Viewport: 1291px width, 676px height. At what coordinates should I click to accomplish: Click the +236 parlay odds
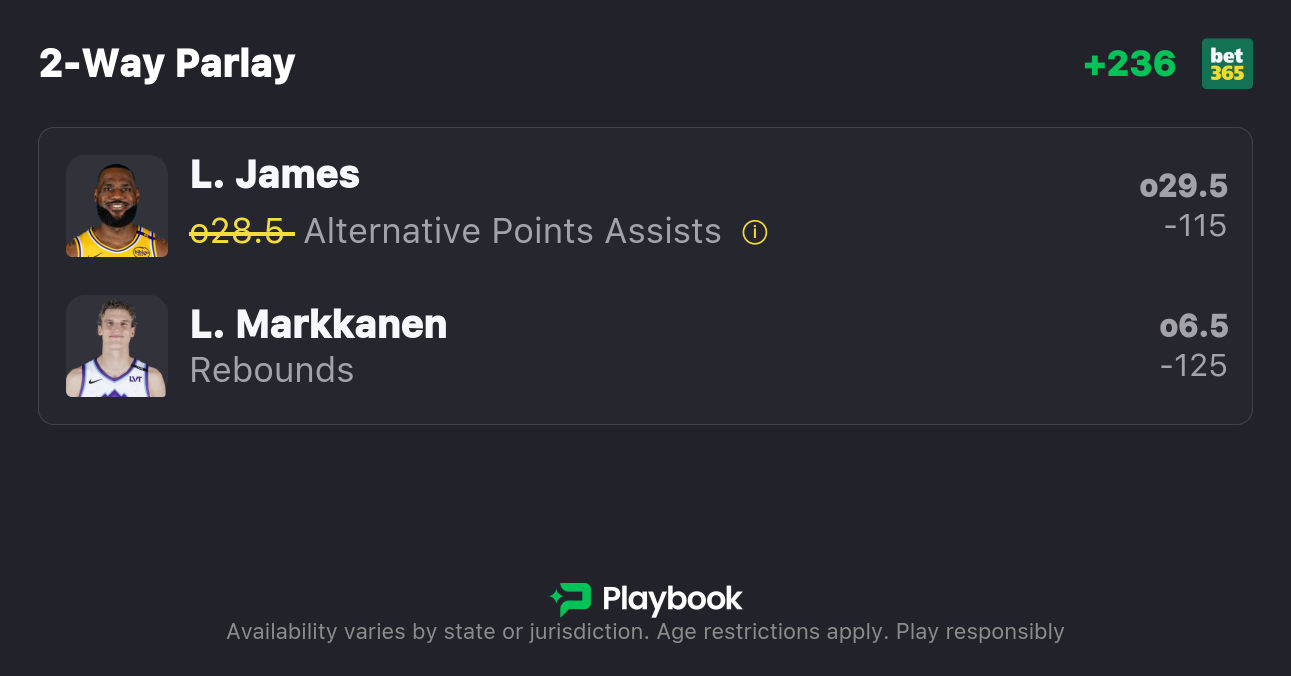pos(1130,64)
